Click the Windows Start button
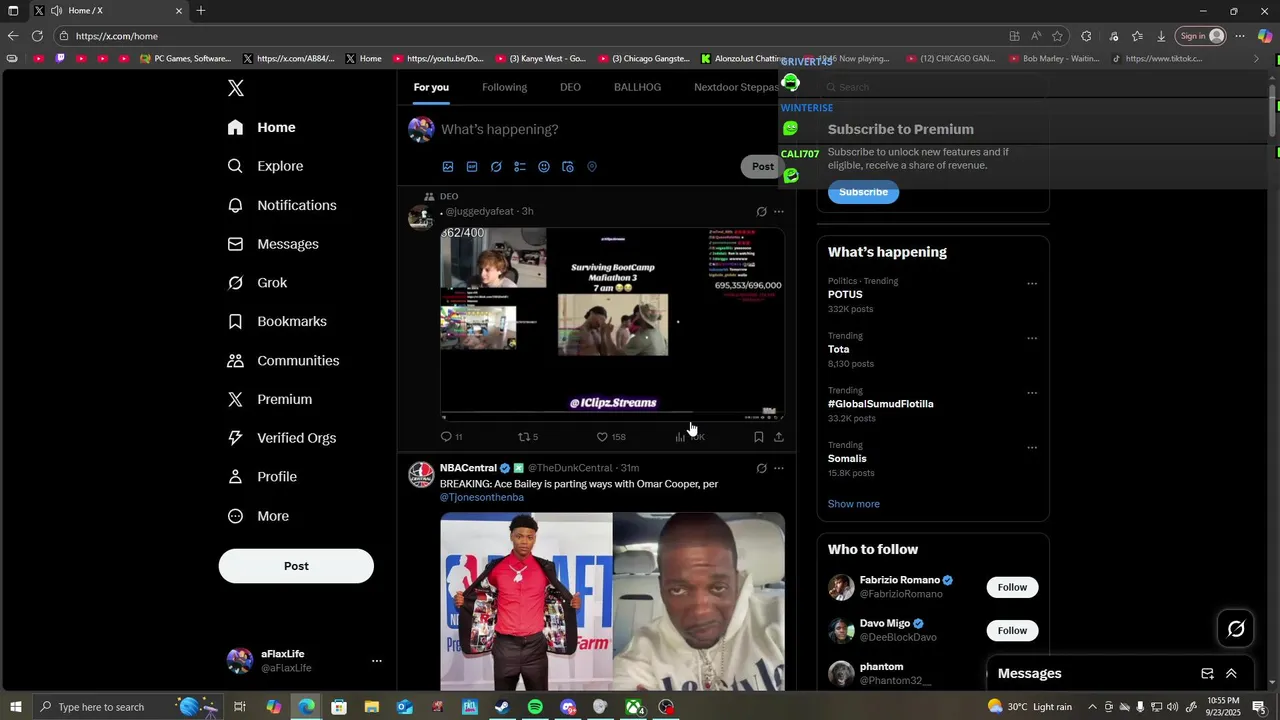The width and height of the screenshot is (1280, 720). click(x=15, y=707)
